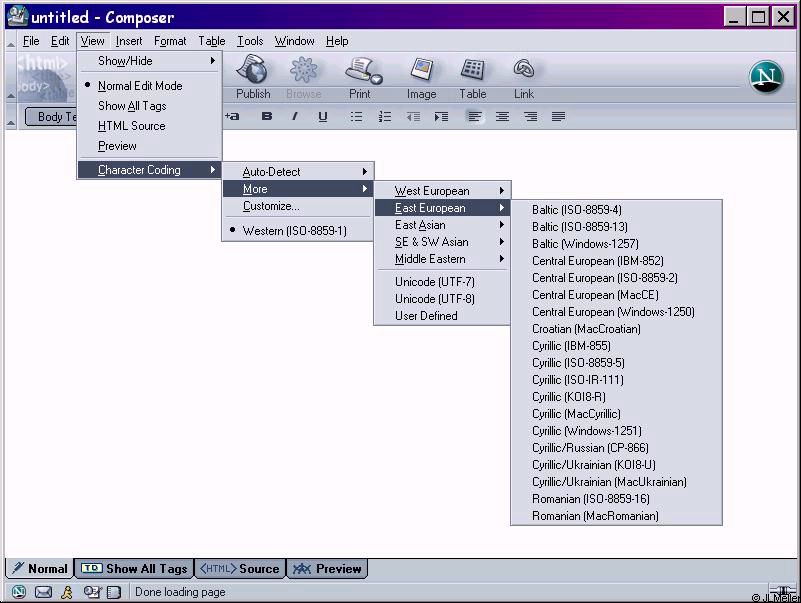Expand the More submenu
This screenshot has height=603, width=801.
coord(298,189)
